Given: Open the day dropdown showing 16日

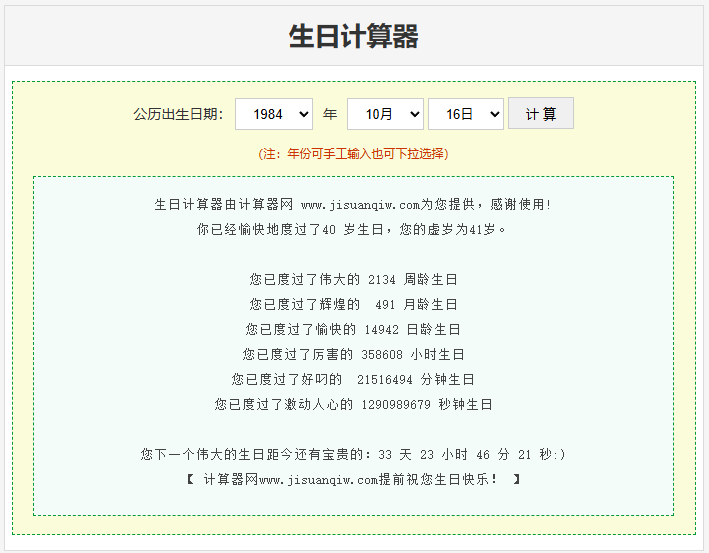Looking at the screenshot, I should [x=465, y=114].
